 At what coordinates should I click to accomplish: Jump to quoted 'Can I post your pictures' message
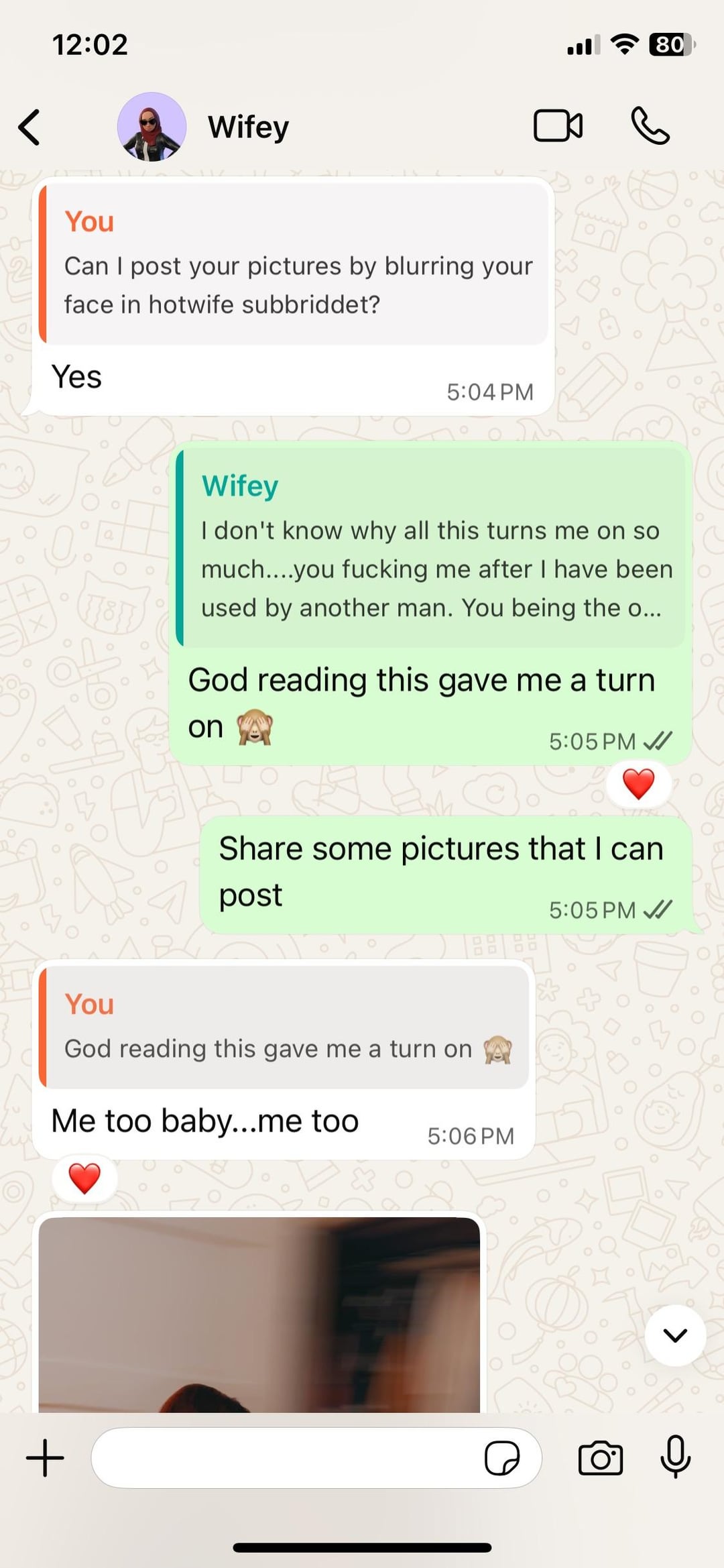pos(294,264)
